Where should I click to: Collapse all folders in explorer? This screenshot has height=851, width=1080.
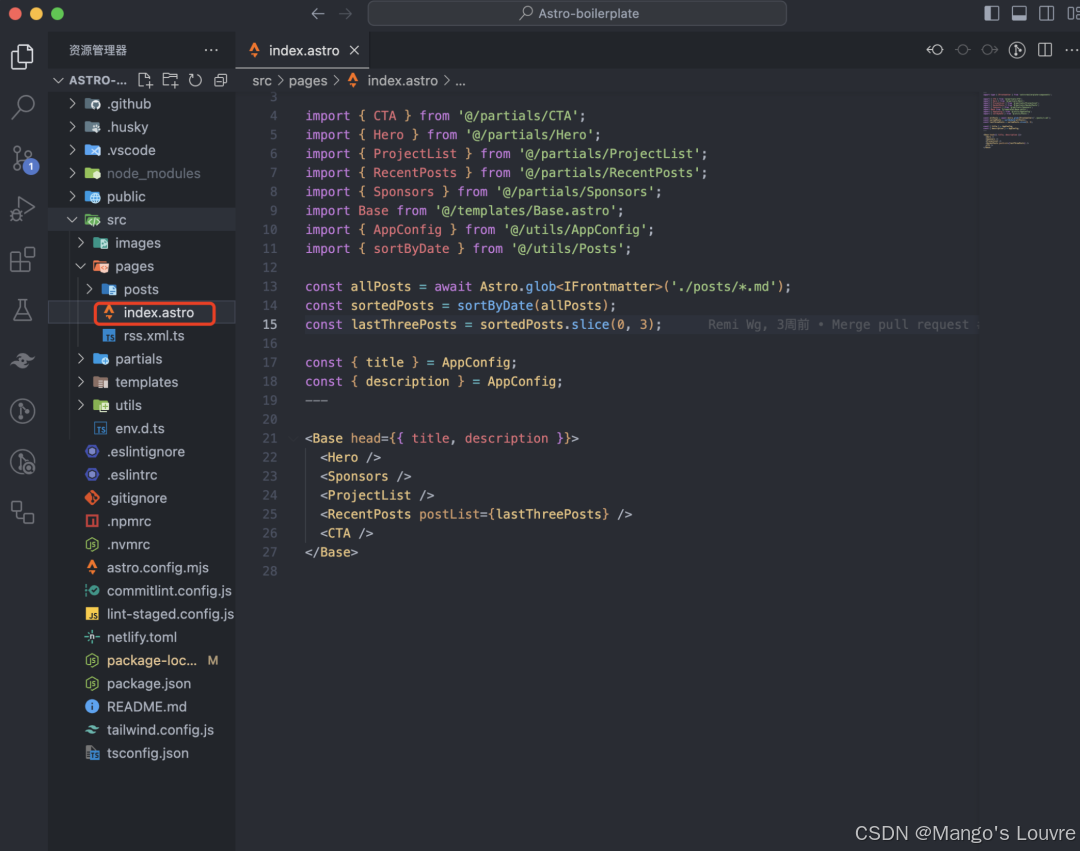[x=220, y=80]
